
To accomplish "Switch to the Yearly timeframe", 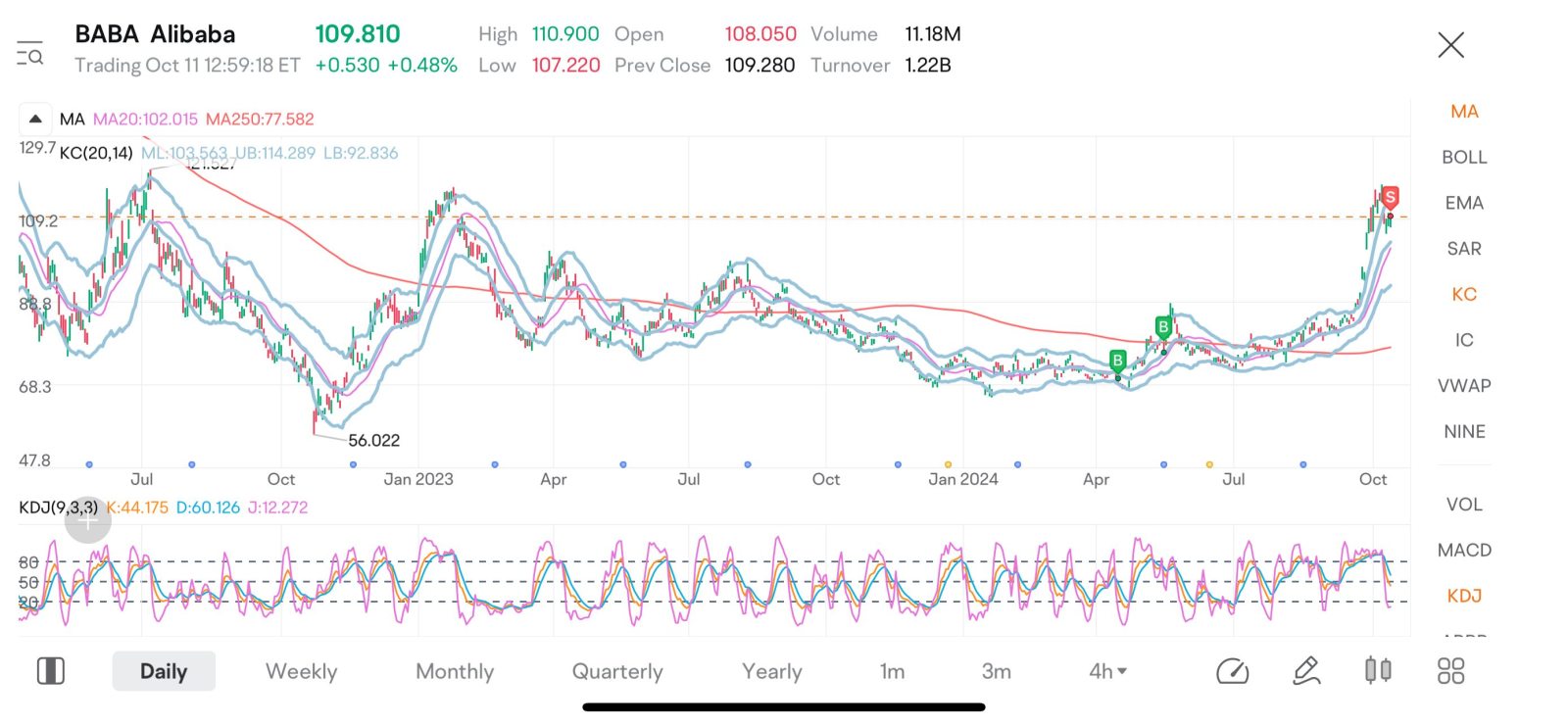I will point(772,671).
